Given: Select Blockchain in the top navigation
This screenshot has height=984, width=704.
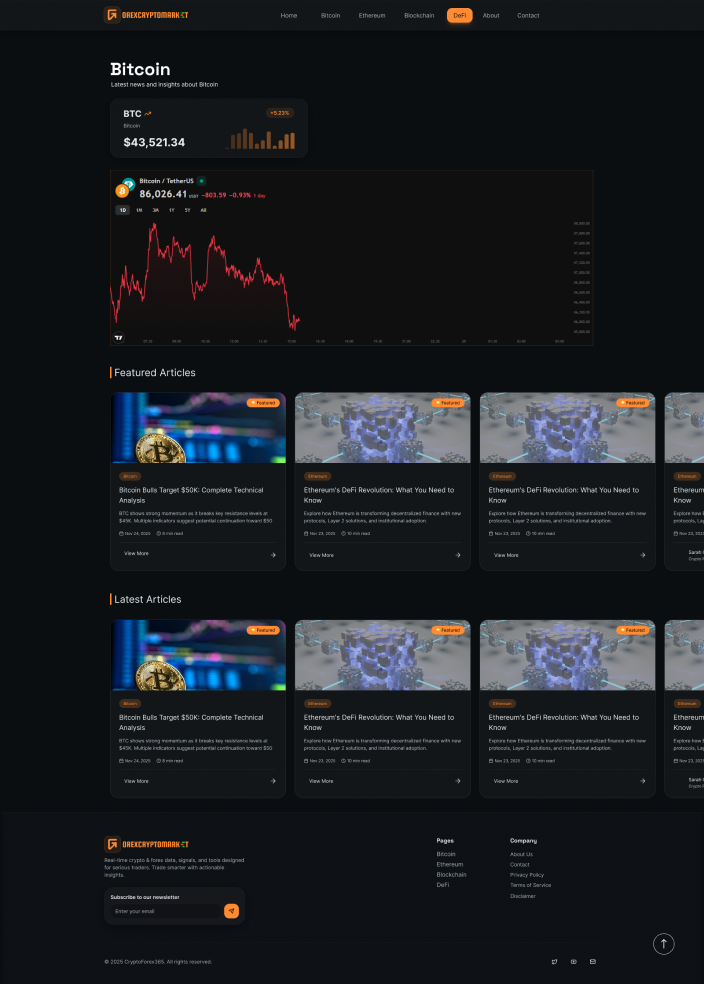Looking at the screenshot, I should pos(419,16).
